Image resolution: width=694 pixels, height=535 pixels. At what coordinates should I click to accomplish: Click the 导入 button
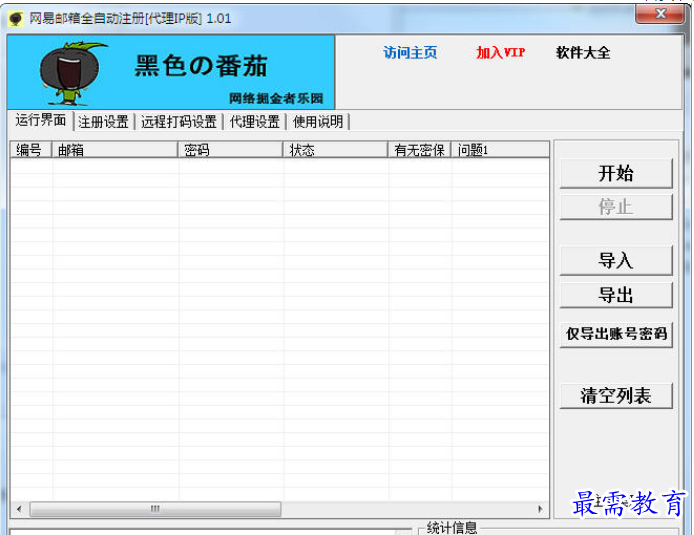click(616, 261)
